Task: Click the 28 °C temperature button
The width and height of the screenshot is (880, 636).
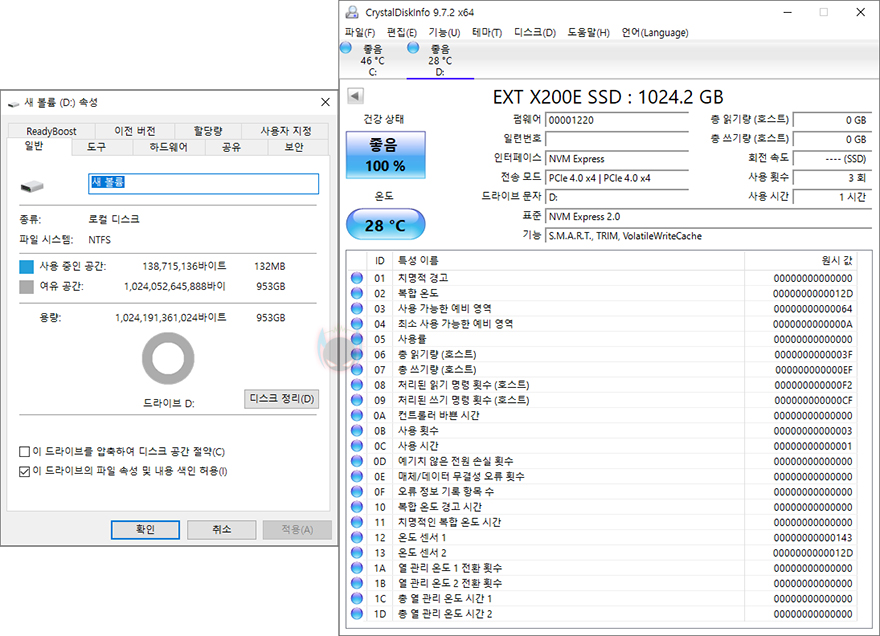Action: 385,225
